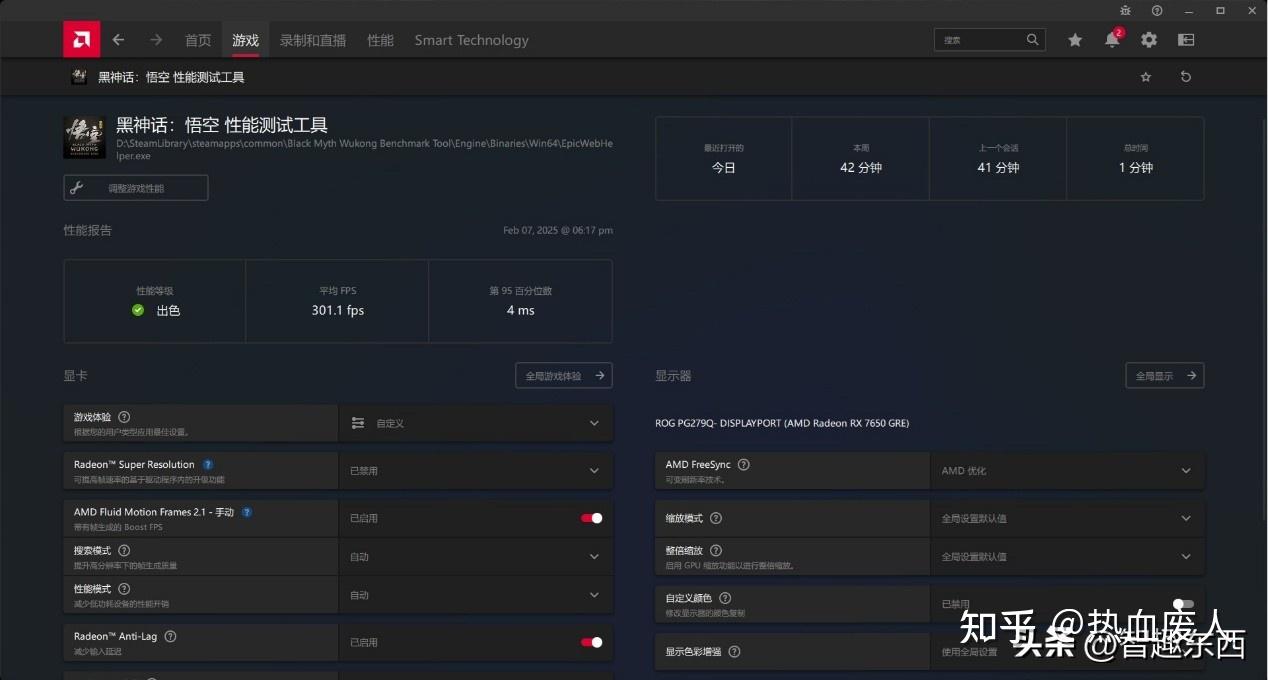Screen dimensions: 1268x680
Task: Open the 游戏体验 preset dropdown showing 自定义
Action: (476, 423)
